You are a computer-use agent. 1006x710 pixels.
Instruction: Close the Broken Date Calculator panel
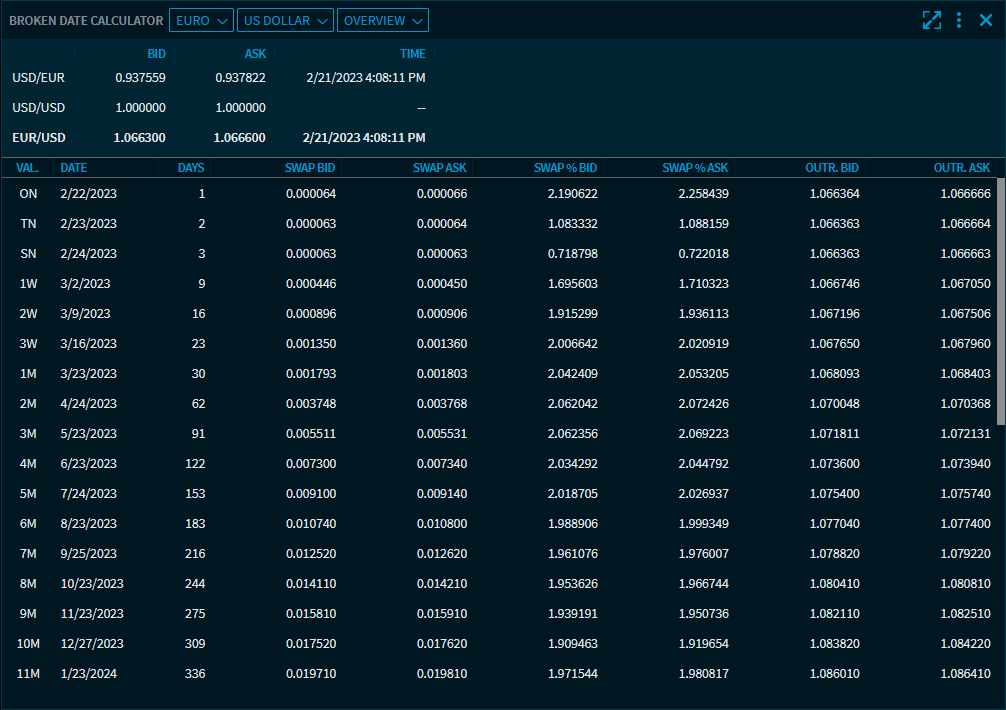pos(986,20)
